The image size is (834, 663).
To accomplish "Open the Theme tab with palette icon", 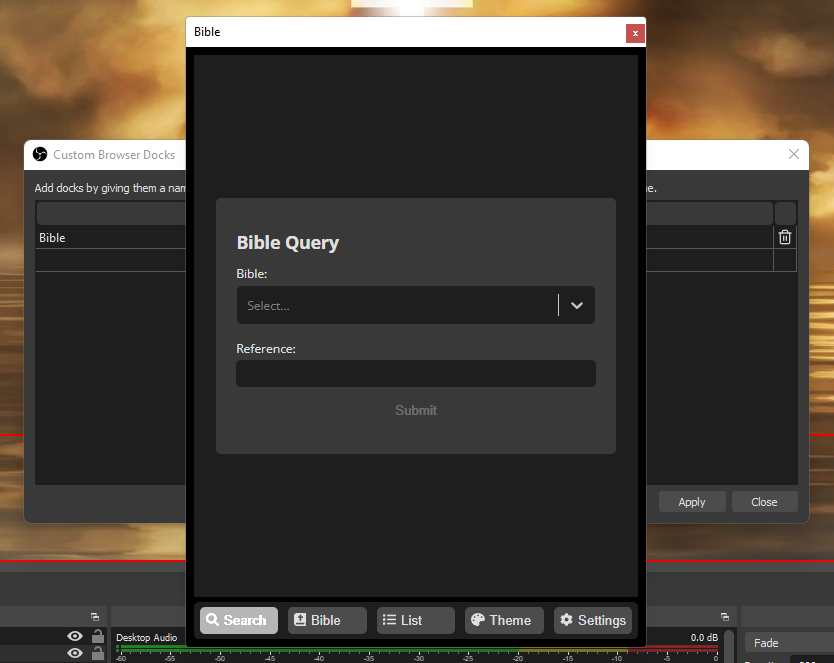I will click(x=504, y=620).
